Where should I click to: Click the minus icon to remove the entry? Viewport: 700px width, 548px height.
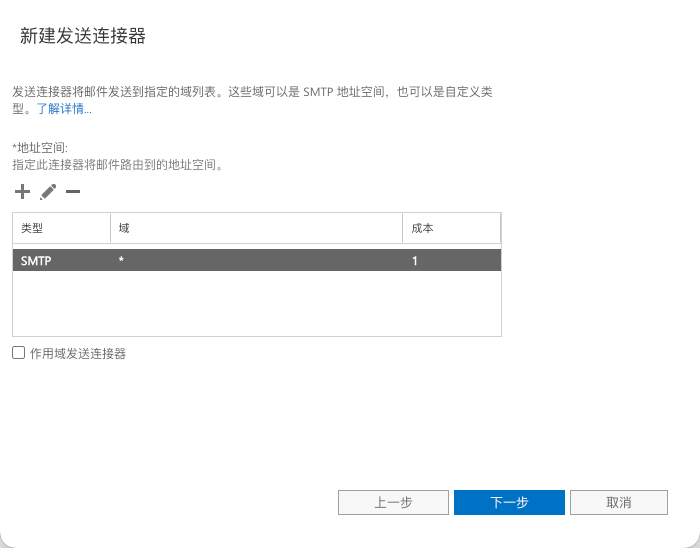[73, 191]
